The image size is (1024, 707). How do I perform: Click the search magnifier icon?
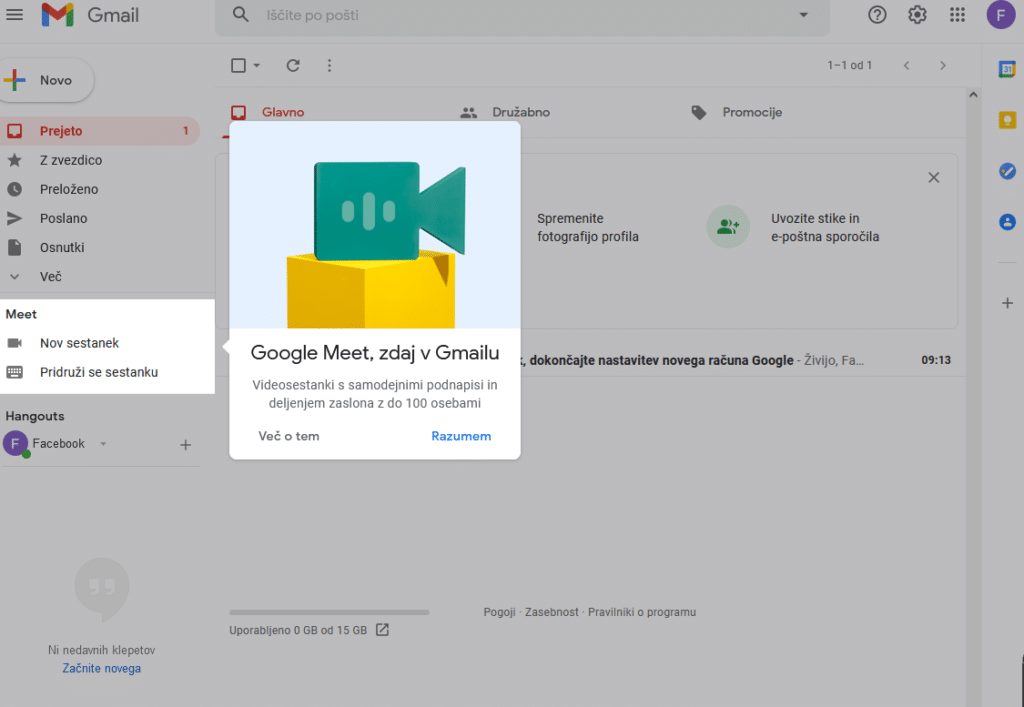tap(240, 14)
